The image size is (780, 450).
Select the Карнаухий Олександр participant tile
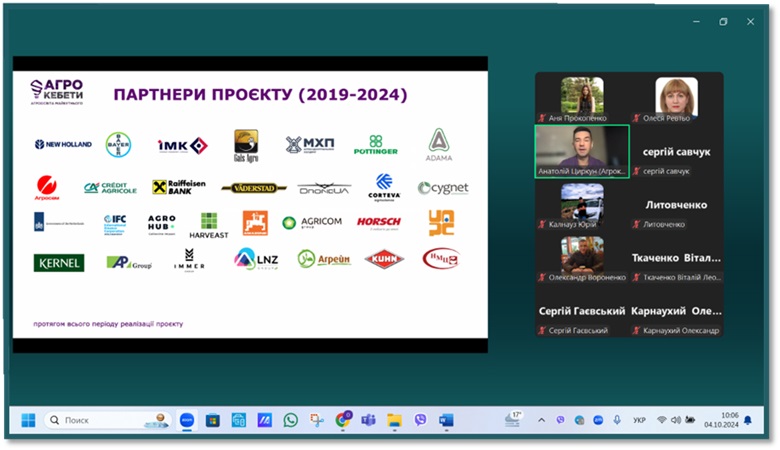pos(676,311)
